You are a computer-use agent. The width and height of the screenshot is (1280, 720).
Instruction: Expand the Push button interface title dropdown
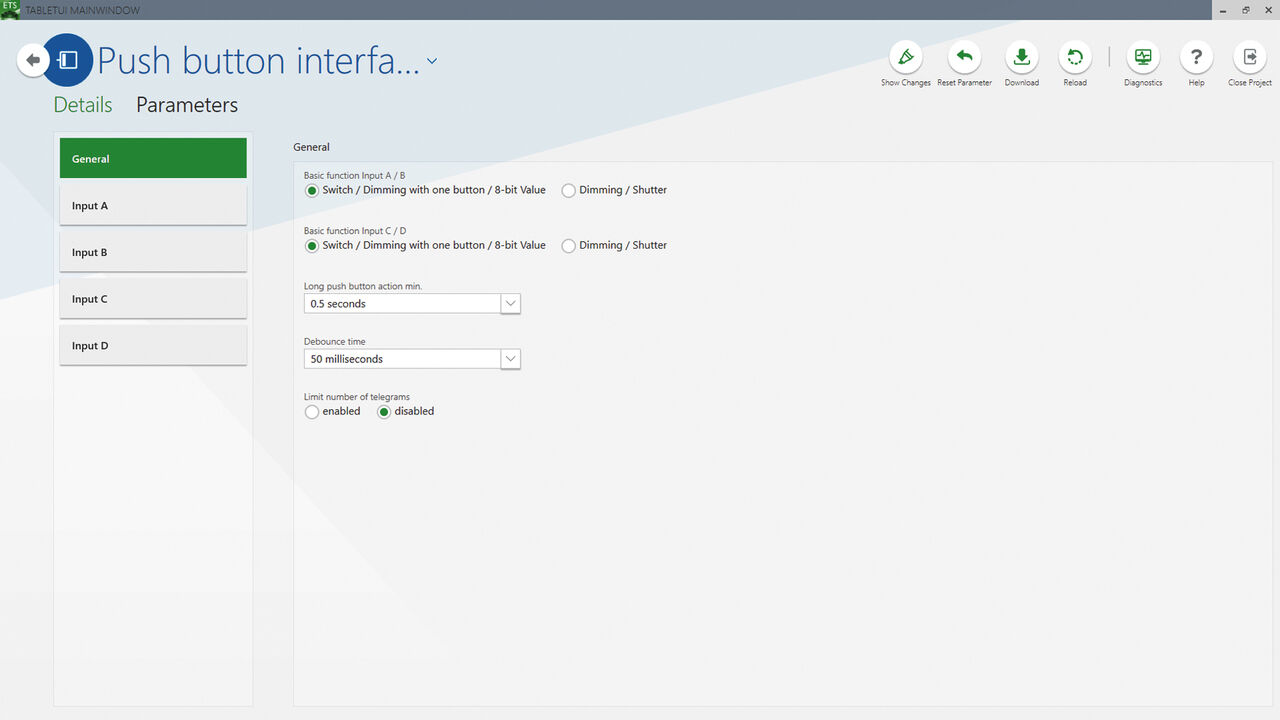[x=432, y=61]
